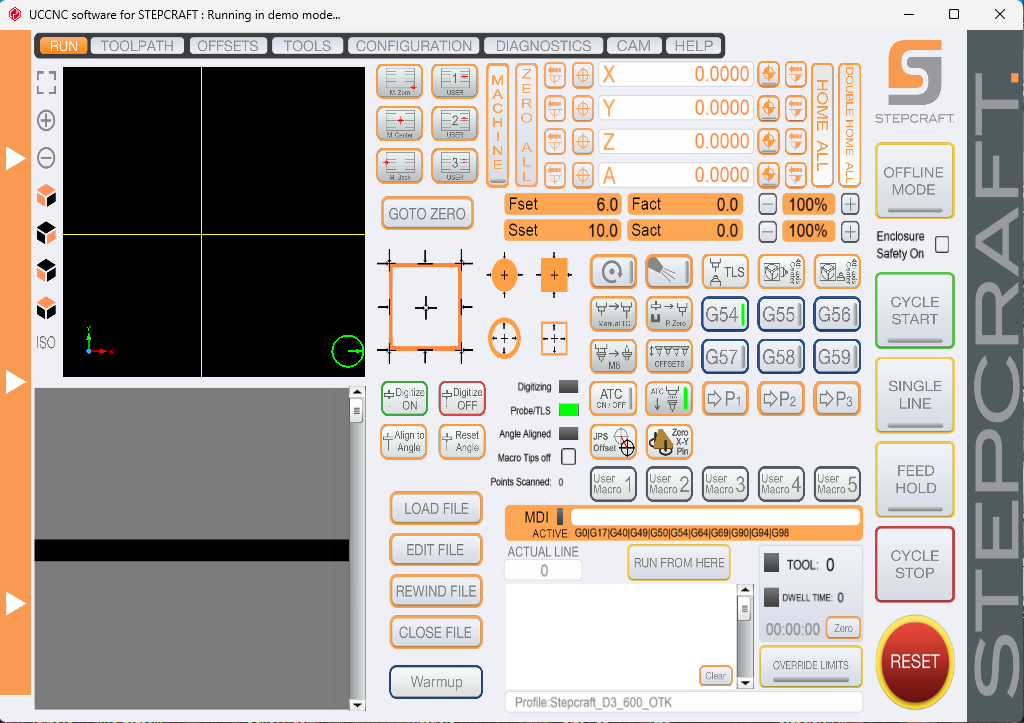This screenshot has width=1024, height=723.
Task: Click the P. Zero probe icon
Action: [669, 314]
